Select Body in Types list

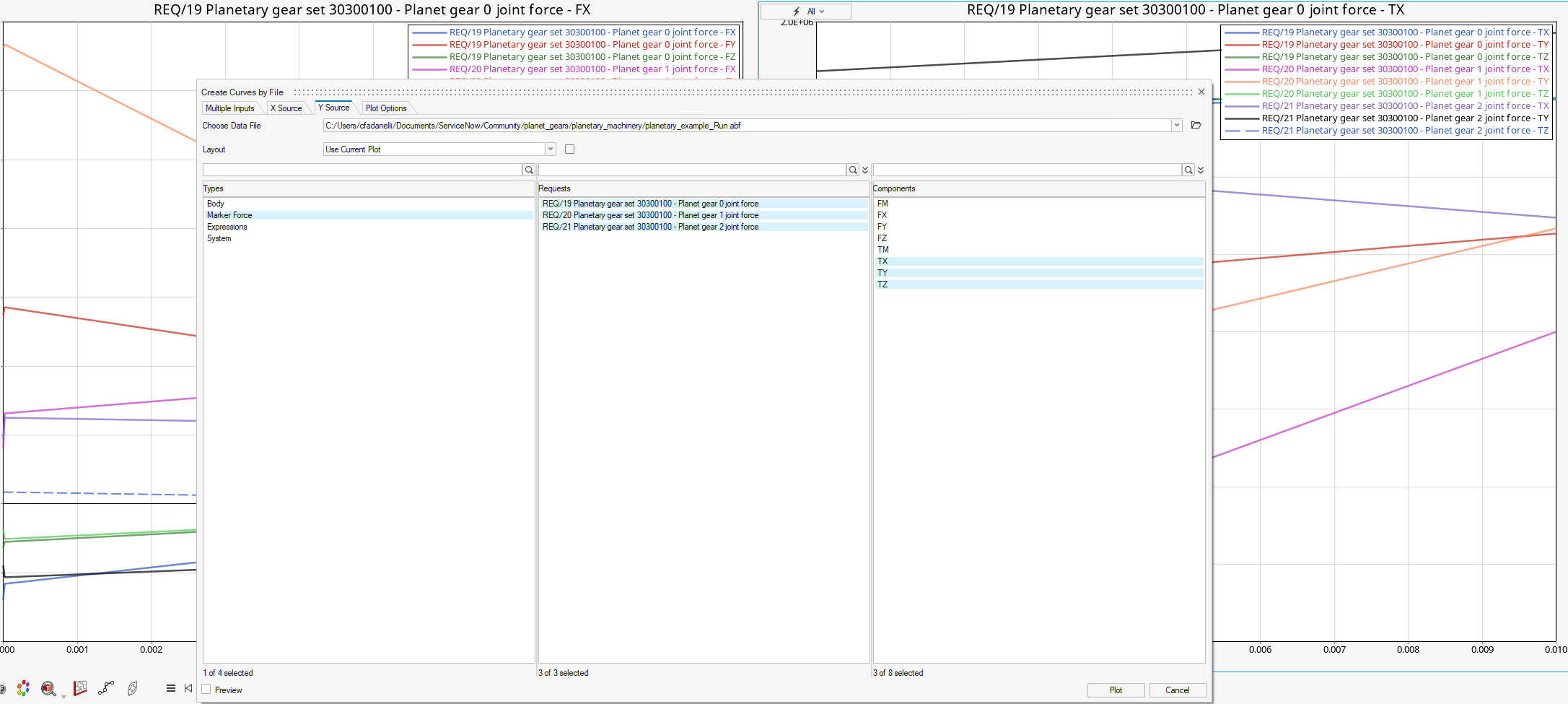point(369,204)
